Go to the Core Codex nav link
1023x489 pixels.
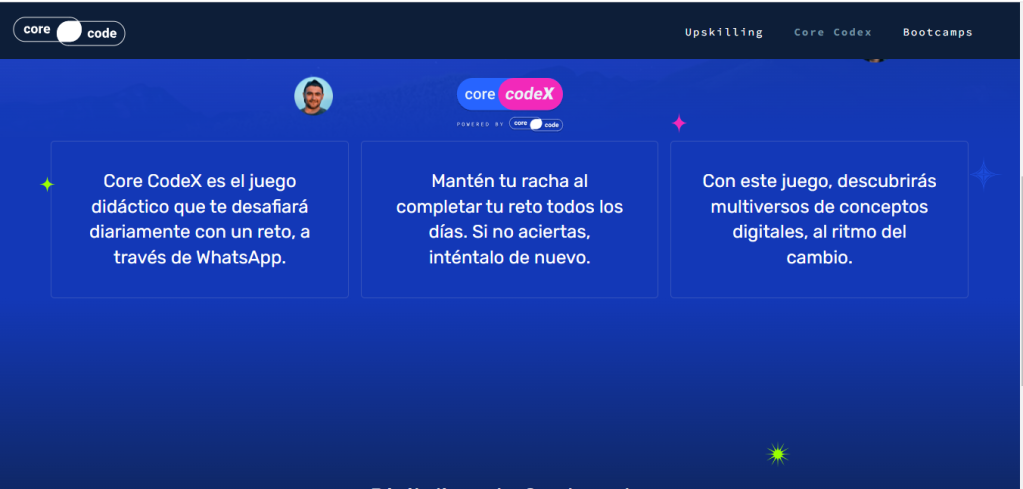[x=832, y=32]
